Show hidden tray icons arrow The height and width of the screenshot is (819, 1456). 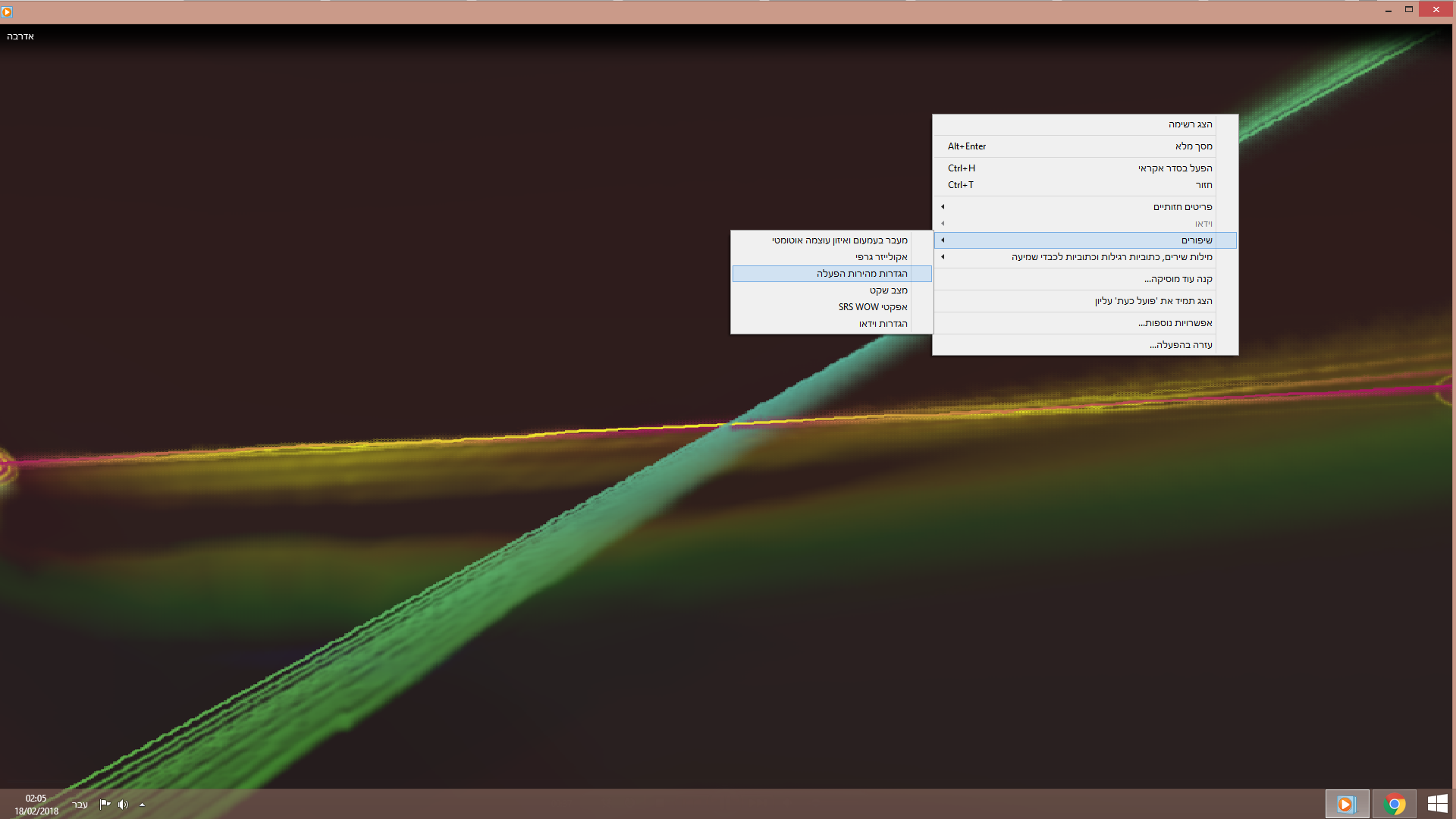tap(142, 805)
